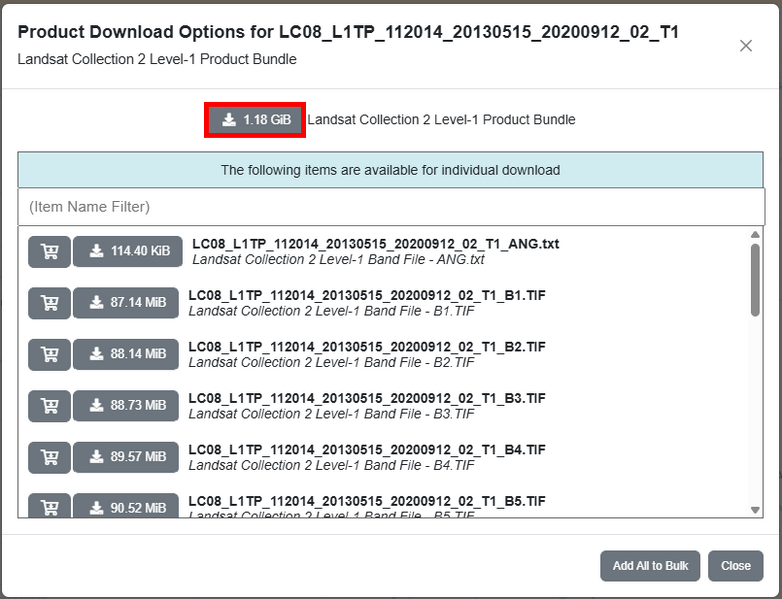Close the dialog with the X icon
Viewport: 782px width, 599px height.
click(x=746, y=46)
